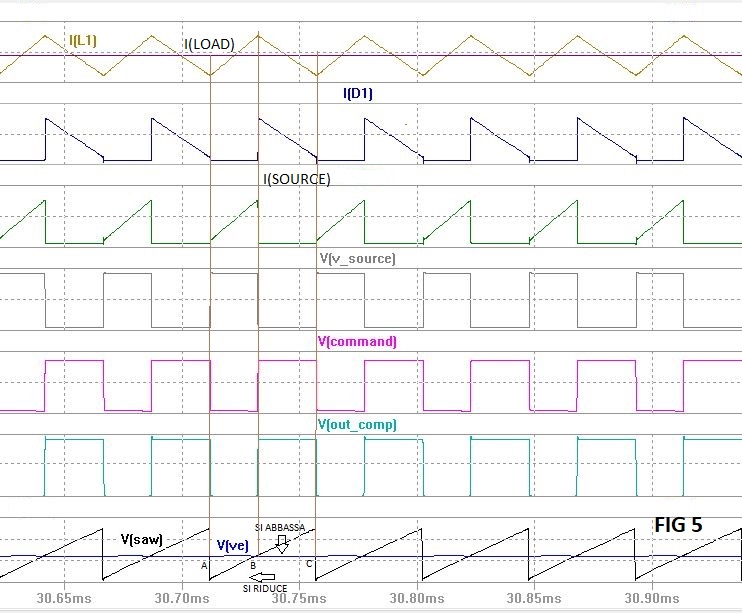Viewport: 742px width, 613px height.
Task: Select the I(SOURCE) trace label
Action: [297, 179]
